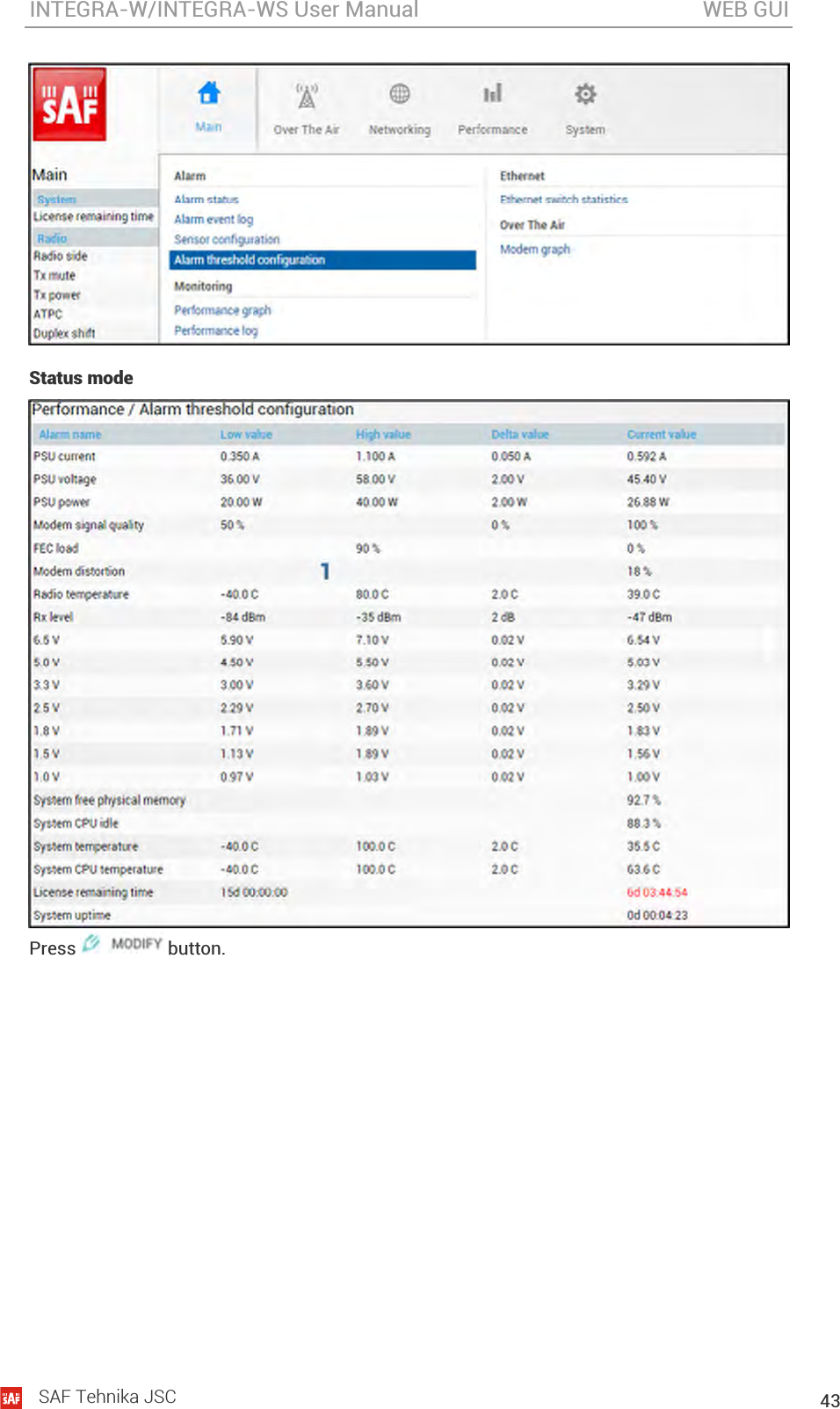
Task: Select the System free physical memory row
Action: (408, 801)
